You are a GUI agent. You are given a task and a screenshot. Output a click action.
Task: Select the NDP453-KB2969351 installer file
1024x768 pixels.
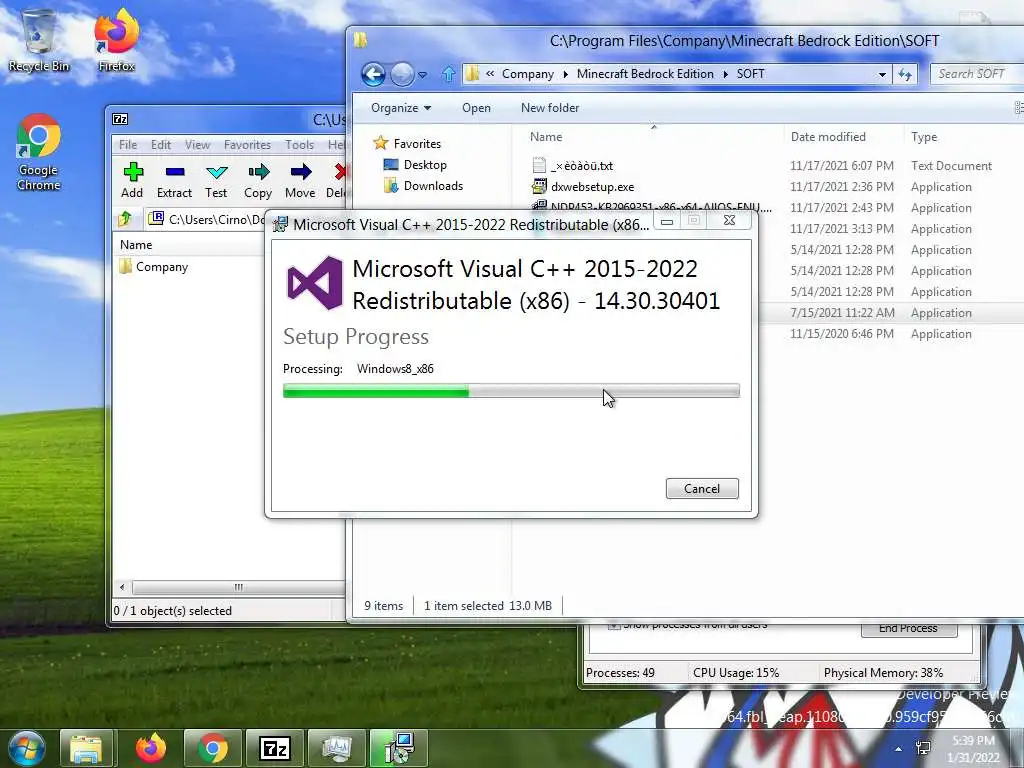click(x=660, y=207)
